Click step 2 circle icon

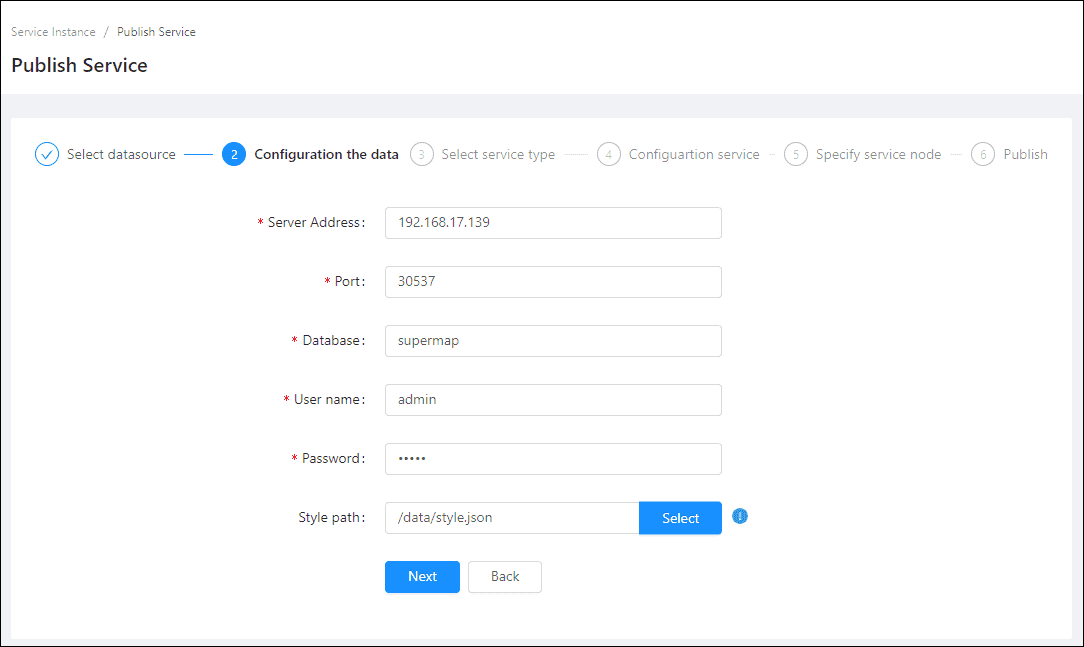pos(234,154)
